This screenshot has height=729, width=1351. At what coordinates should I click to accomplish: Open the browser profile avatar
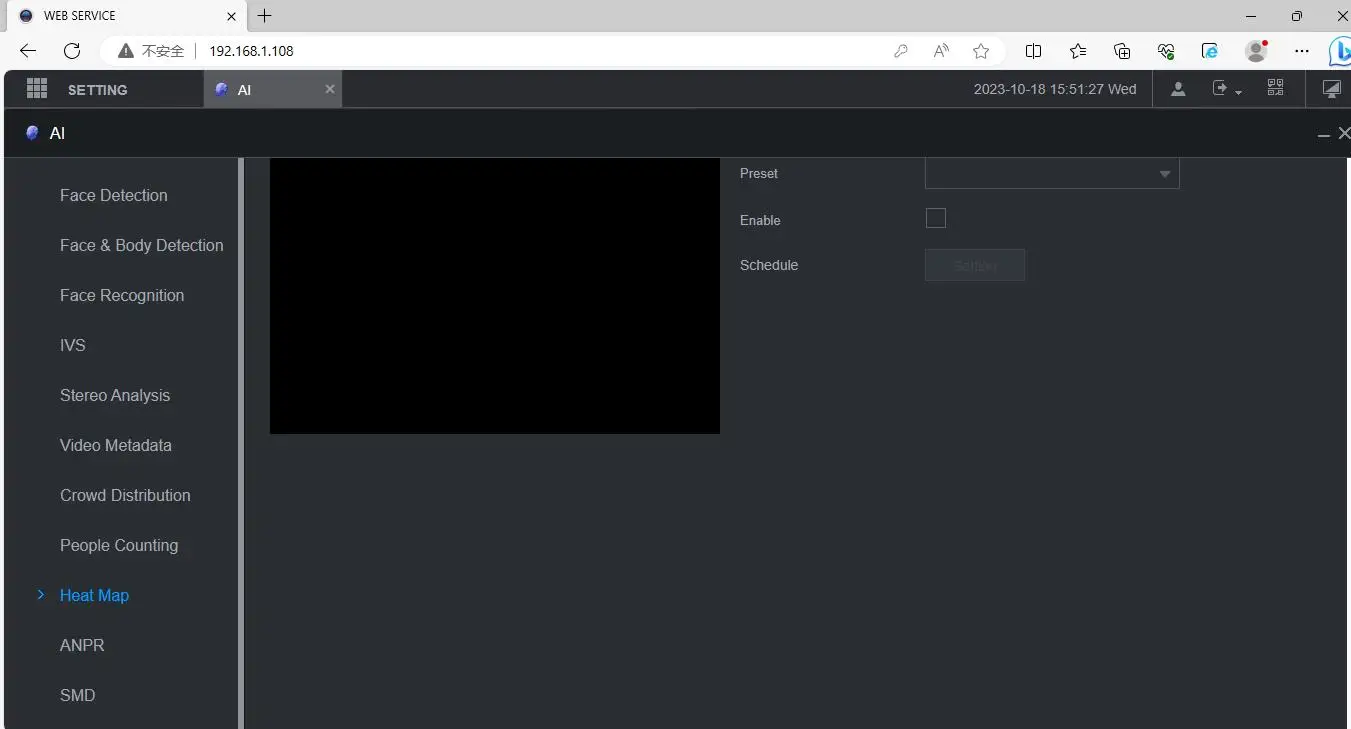click(1256, 51)
